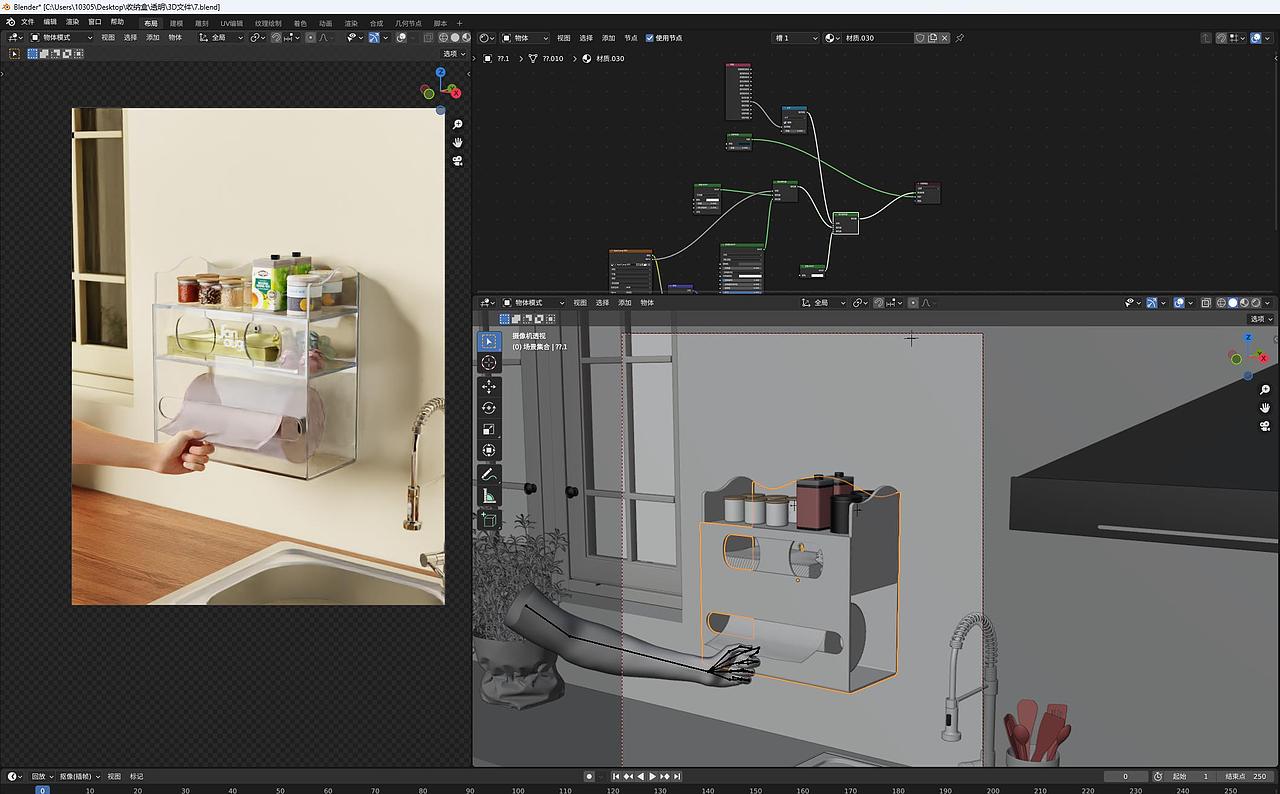1280x794 pixels.
Task: Open 全局 transform orientation dropdown in left viewport
Action: click(x=220, y=37)
